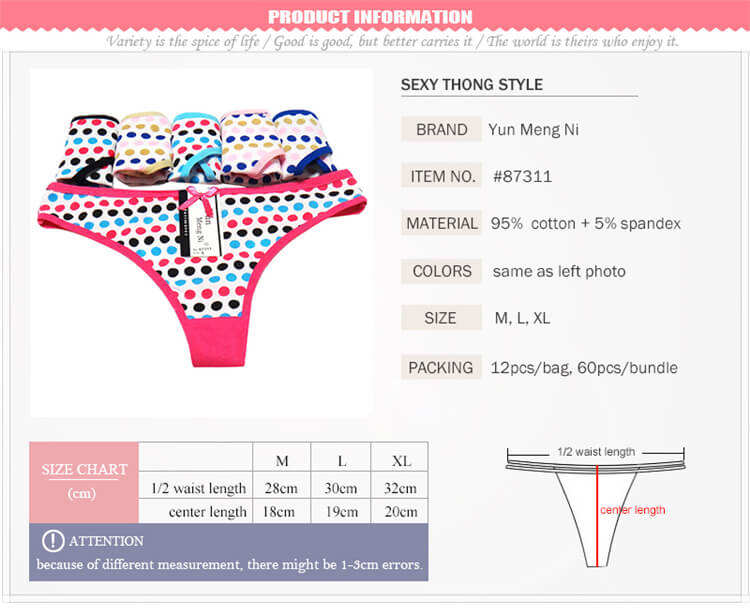The width and height of the screenshot is (750, 615).
Task: Click the COLORS label box
Action: [441, 271]
